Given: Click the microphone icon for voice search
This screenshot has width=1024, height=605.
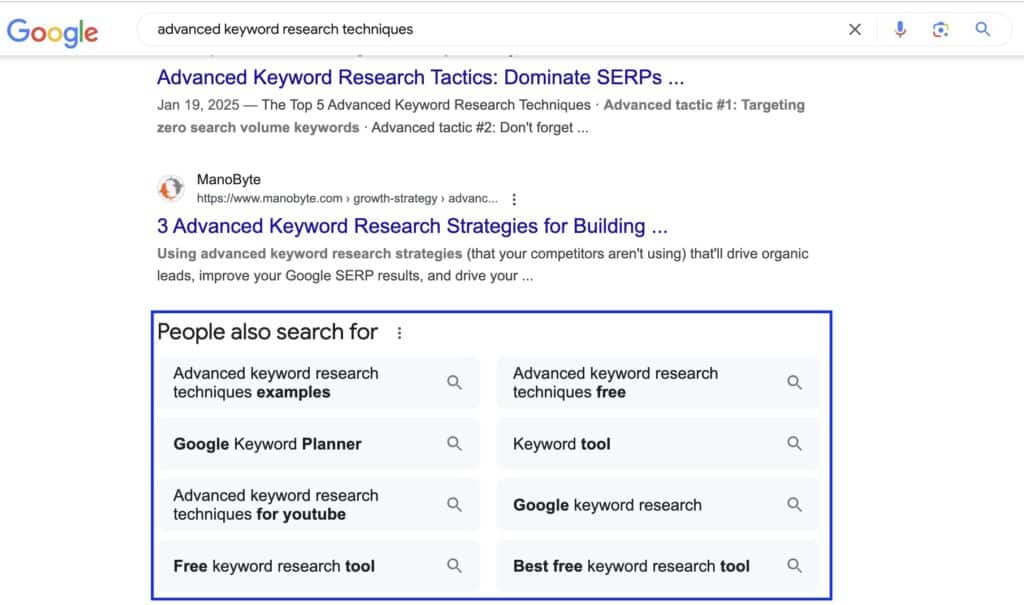Looking at the screenshot, I should (899, 30).
